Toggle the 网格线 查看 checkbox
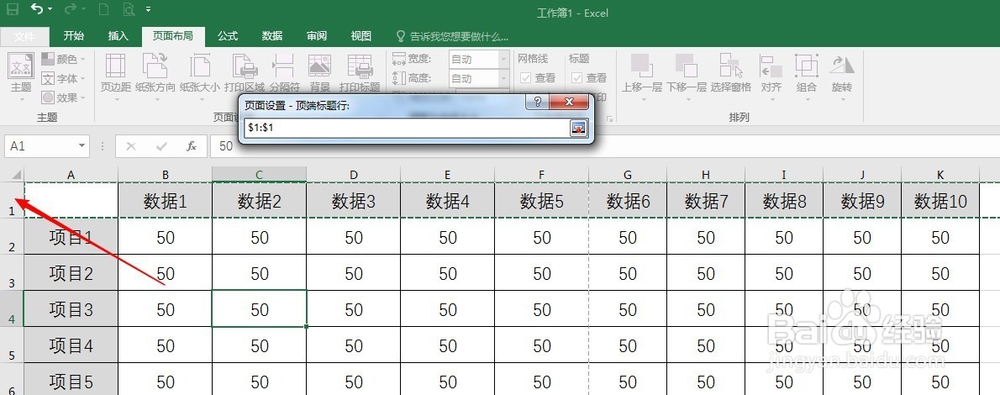The height and width of the screenshot is (395, 1000). click(x=526, y=78)
